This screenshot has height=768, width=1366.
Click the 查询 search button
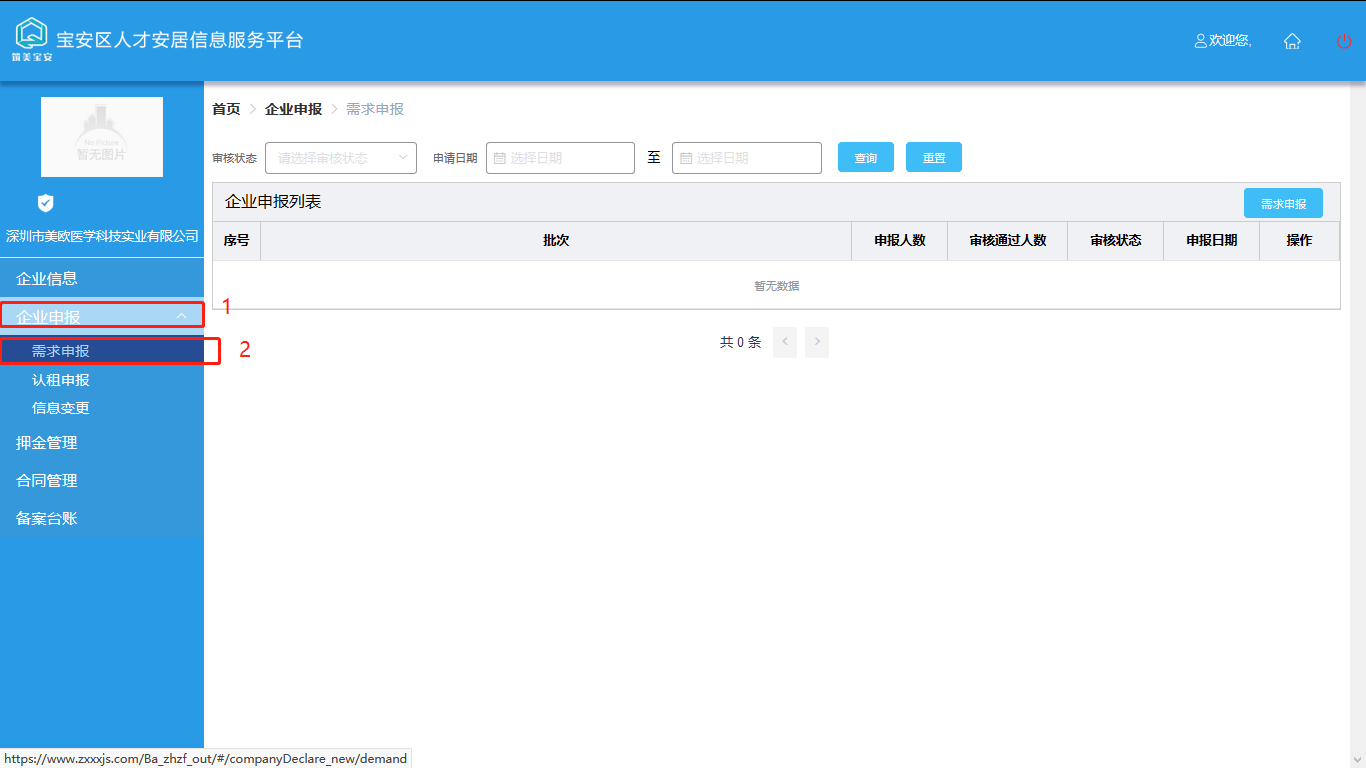[x=865, y=158]
